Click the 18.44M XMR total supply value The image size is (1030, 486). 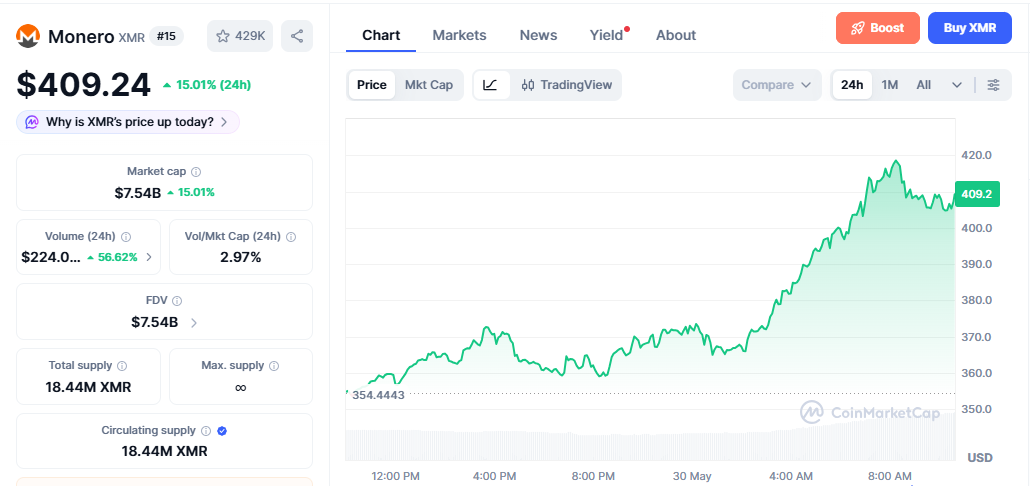pos(88,387)
